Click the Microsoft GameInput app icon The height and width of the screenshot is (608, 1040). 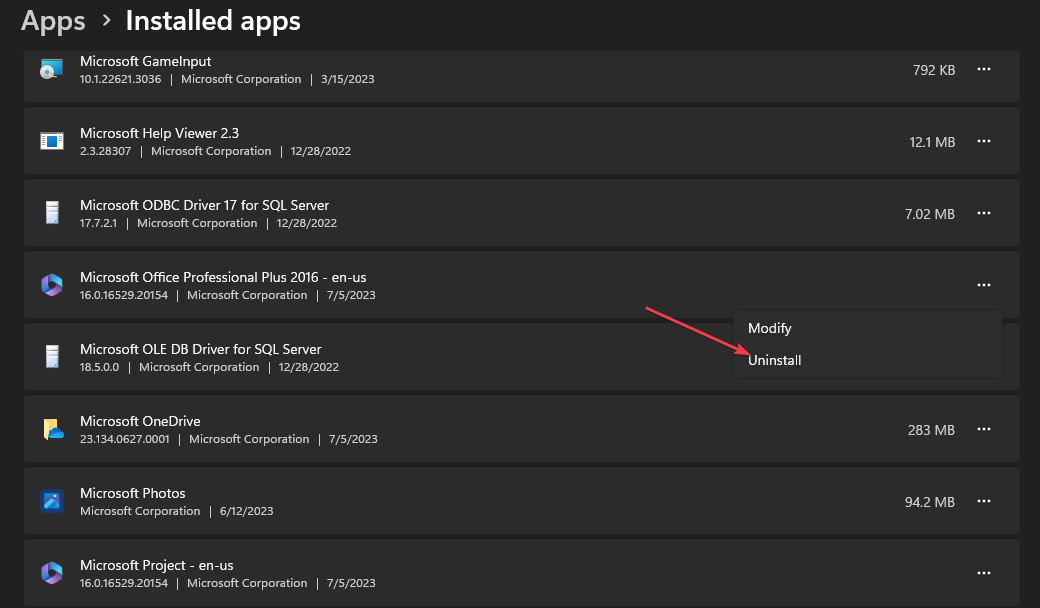tap(52, 69)
